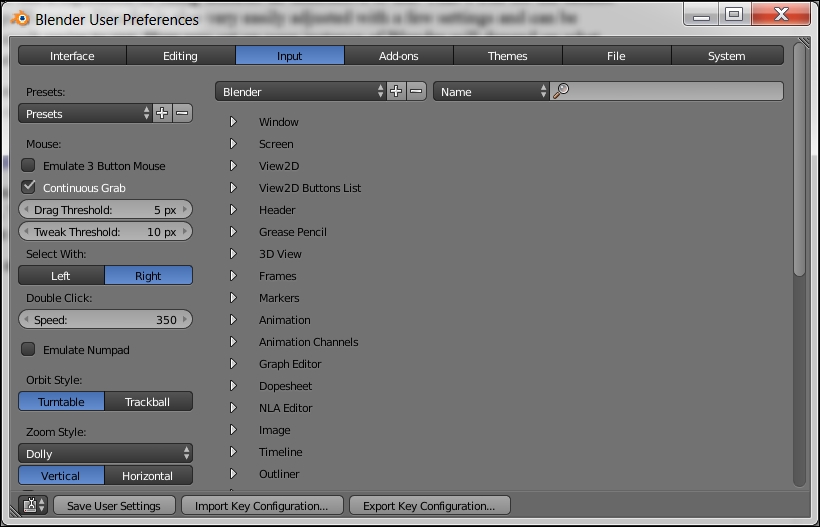Click the keymap search input field
Viewport: 820px width, 527px height.
pos(667,91)
